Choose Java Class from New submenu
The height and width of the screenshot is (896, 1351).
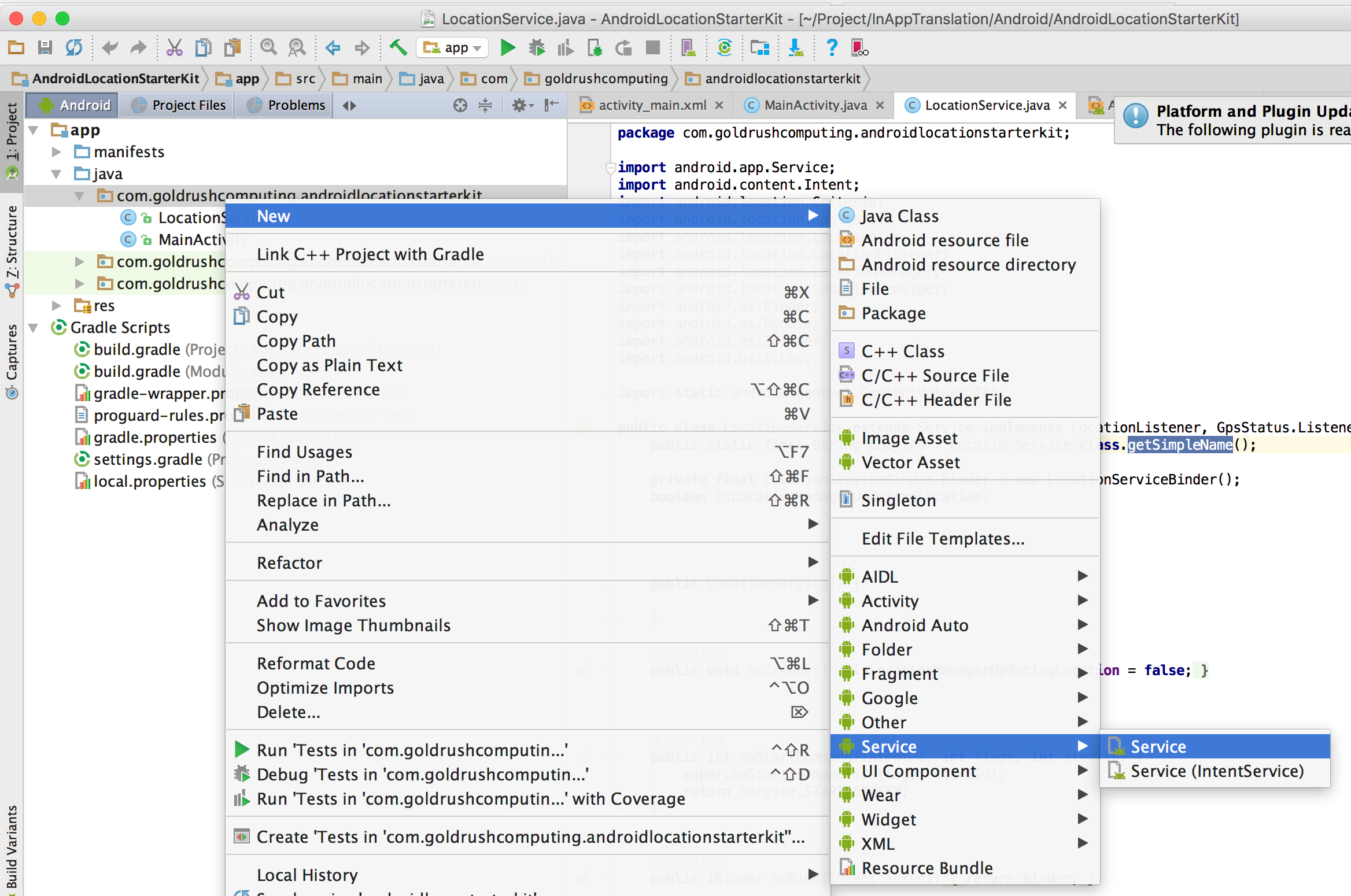click(x=965, y=216)
